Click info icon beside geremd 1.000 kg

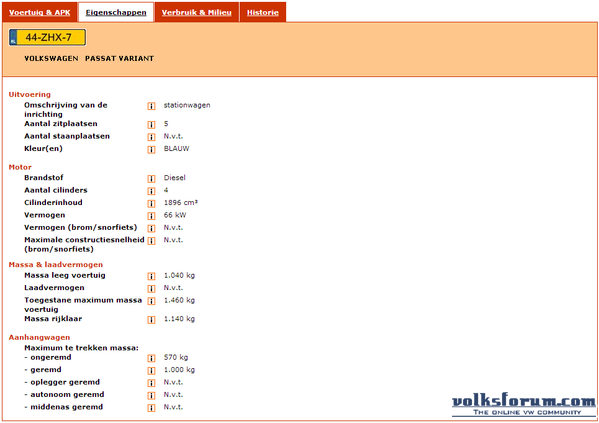pyautogui.click(x=151, y=371)
